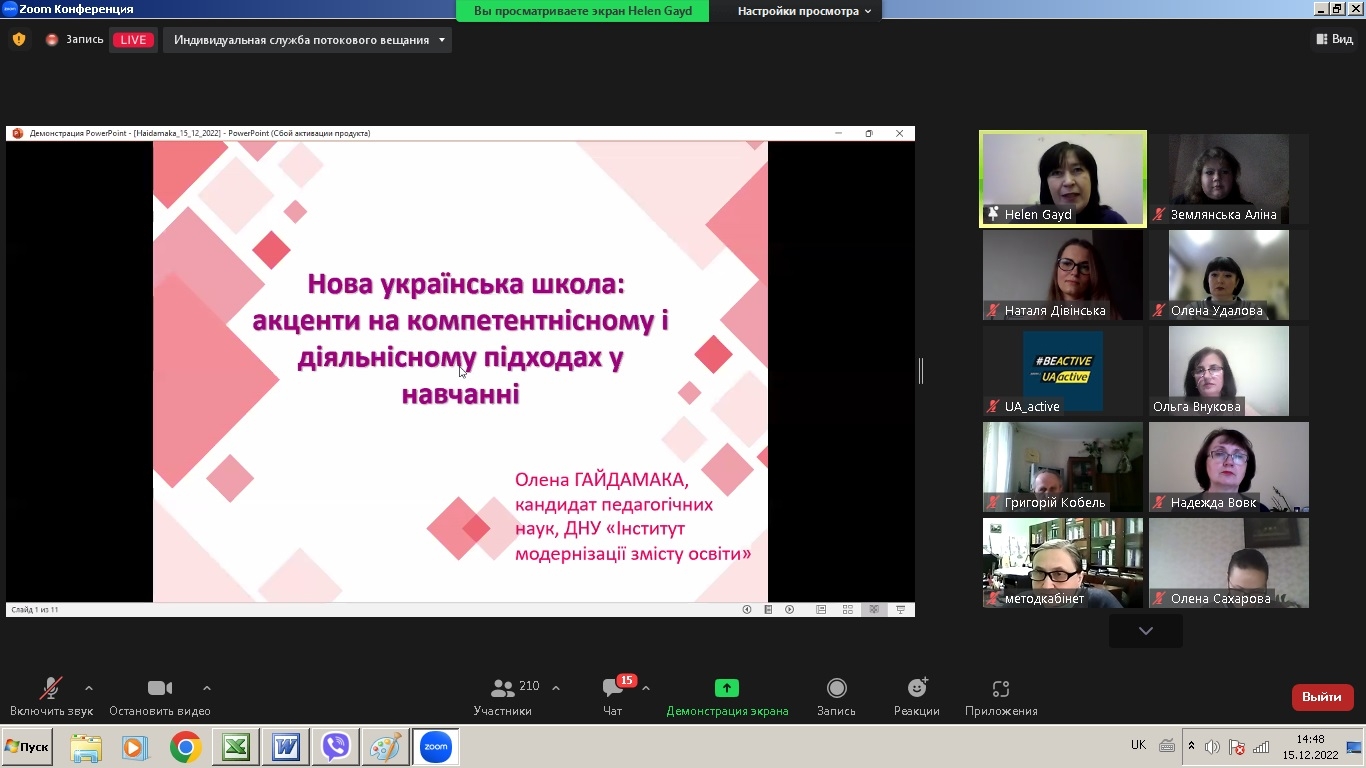Open Google Chrome from the taskbar

click(185, 748)
